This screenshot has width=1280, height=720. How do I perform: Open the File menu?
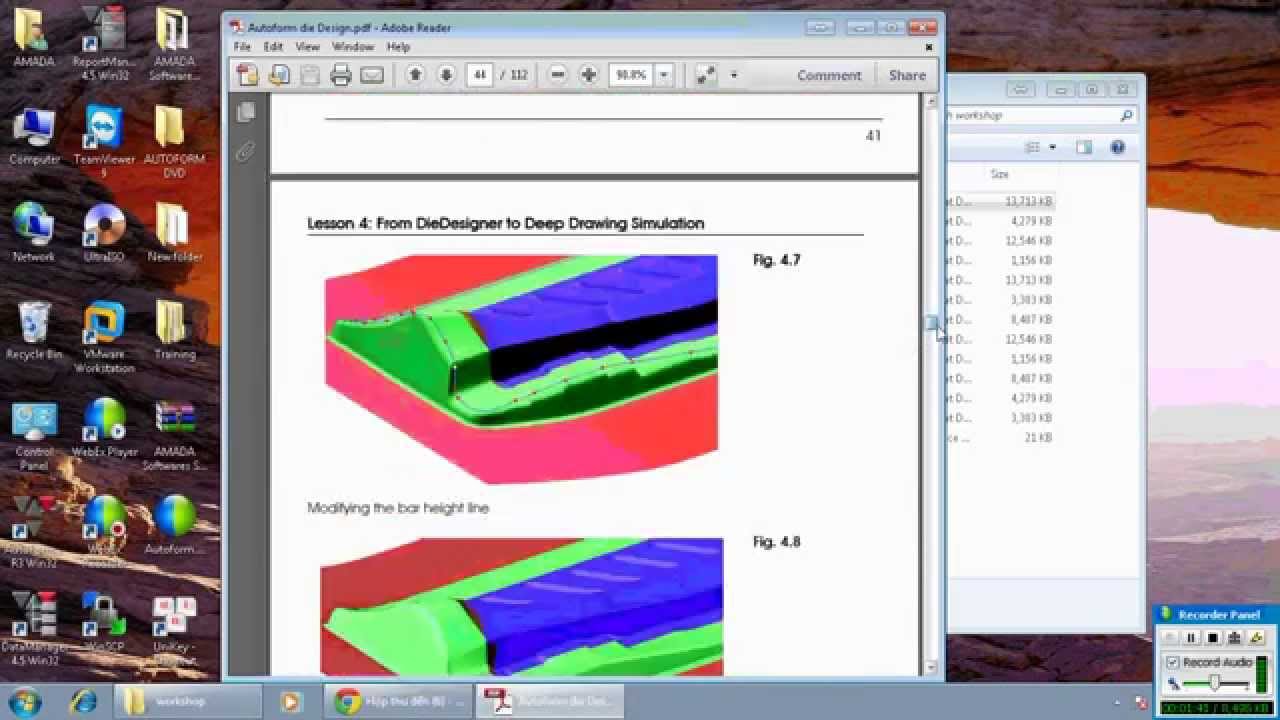pos(242,47)
